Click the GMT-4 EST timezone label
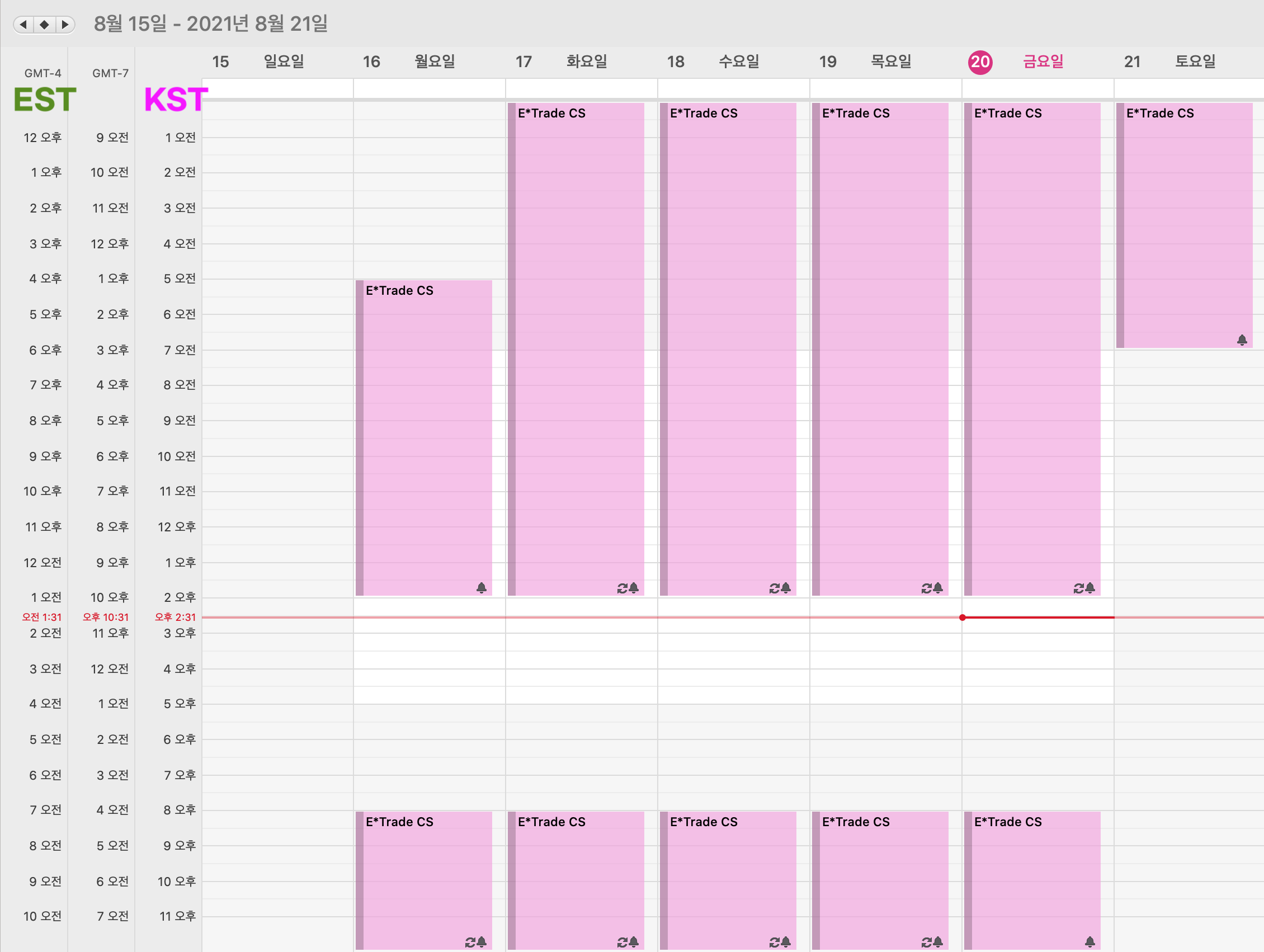The width and height of the screenshot is (1264, 952). point(44,98)
